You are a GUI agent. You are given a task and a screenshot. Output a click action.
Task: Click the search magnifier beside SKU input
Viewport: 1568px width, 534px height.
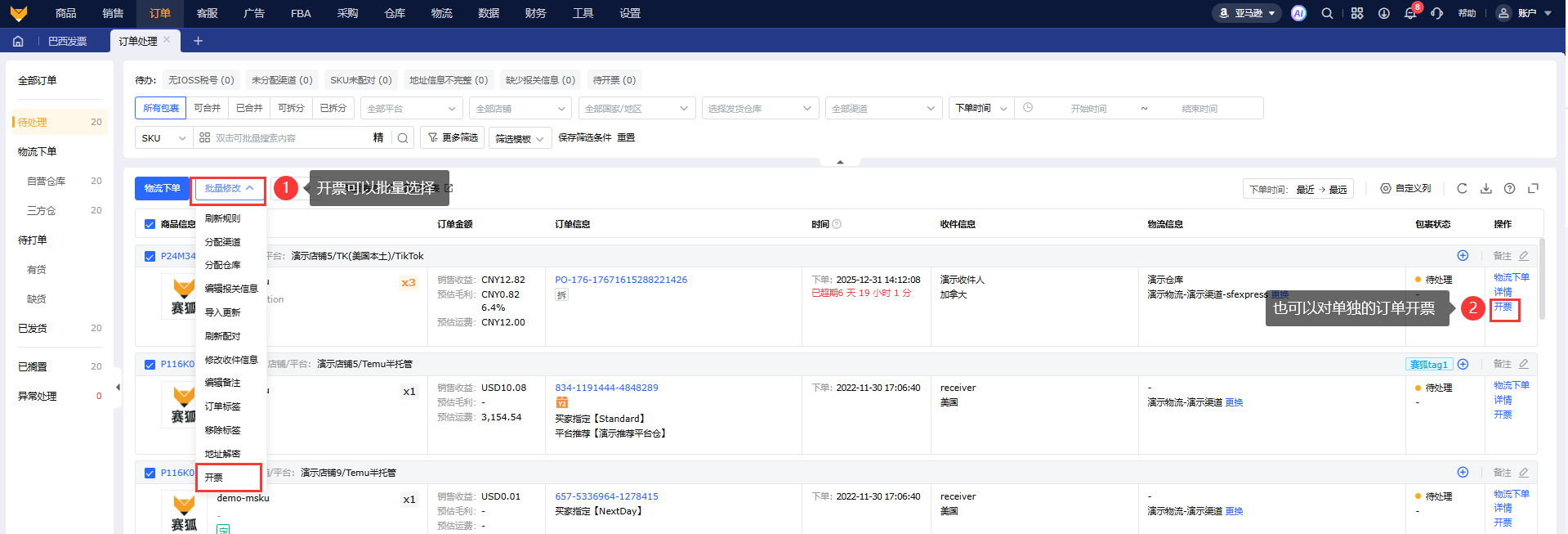click(x=403, y=138)
